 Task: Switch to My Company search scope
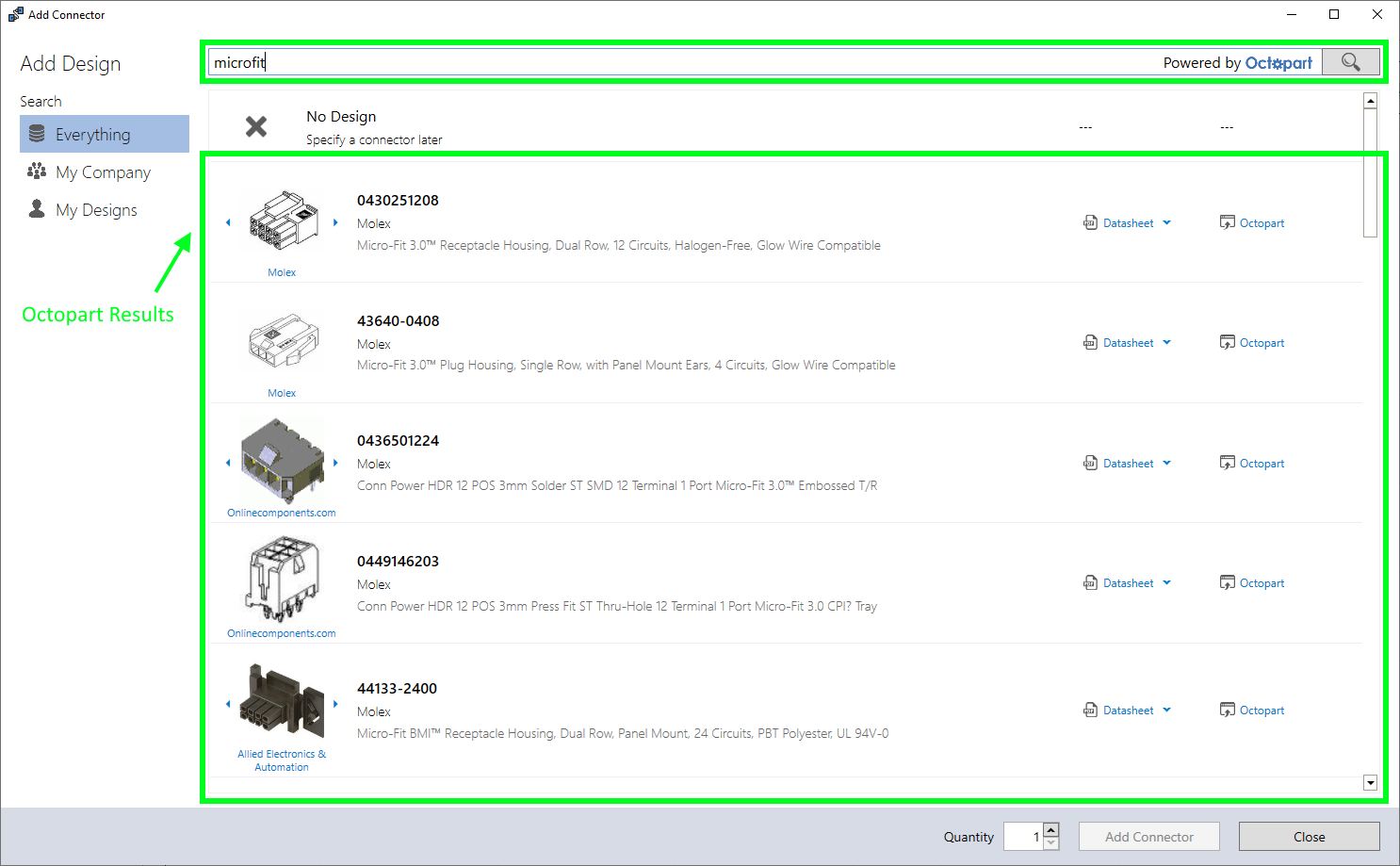[105, 172]
